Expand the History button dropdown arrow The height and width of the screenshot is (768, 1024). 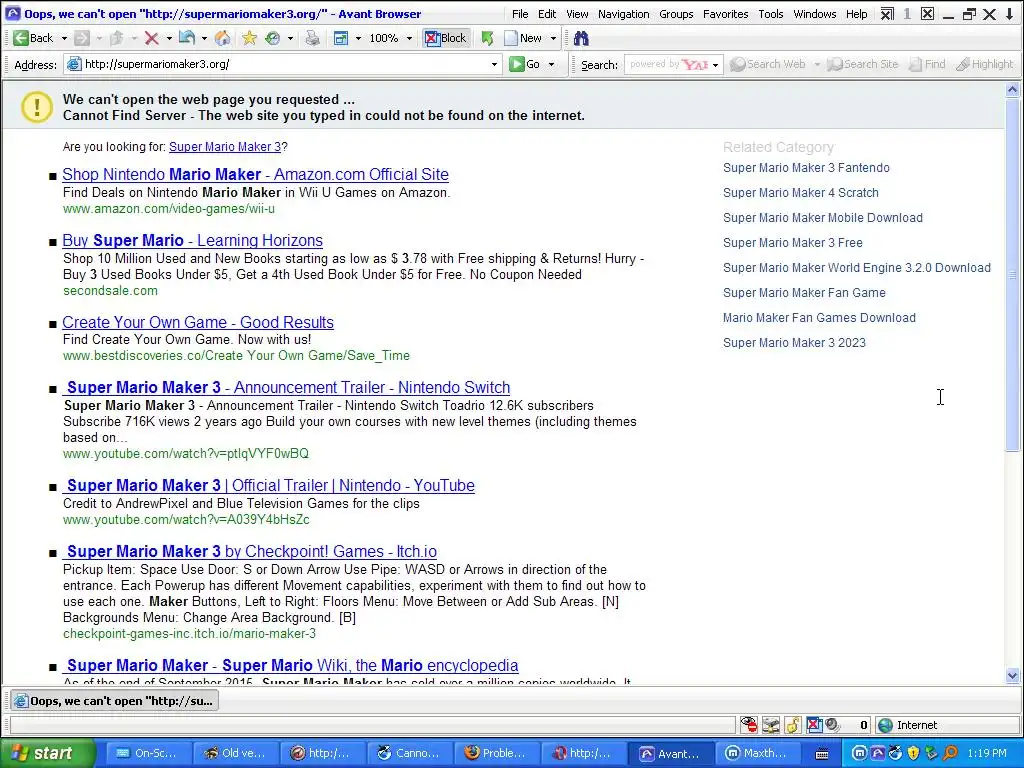pyautogui.click(x=290, y=39)
